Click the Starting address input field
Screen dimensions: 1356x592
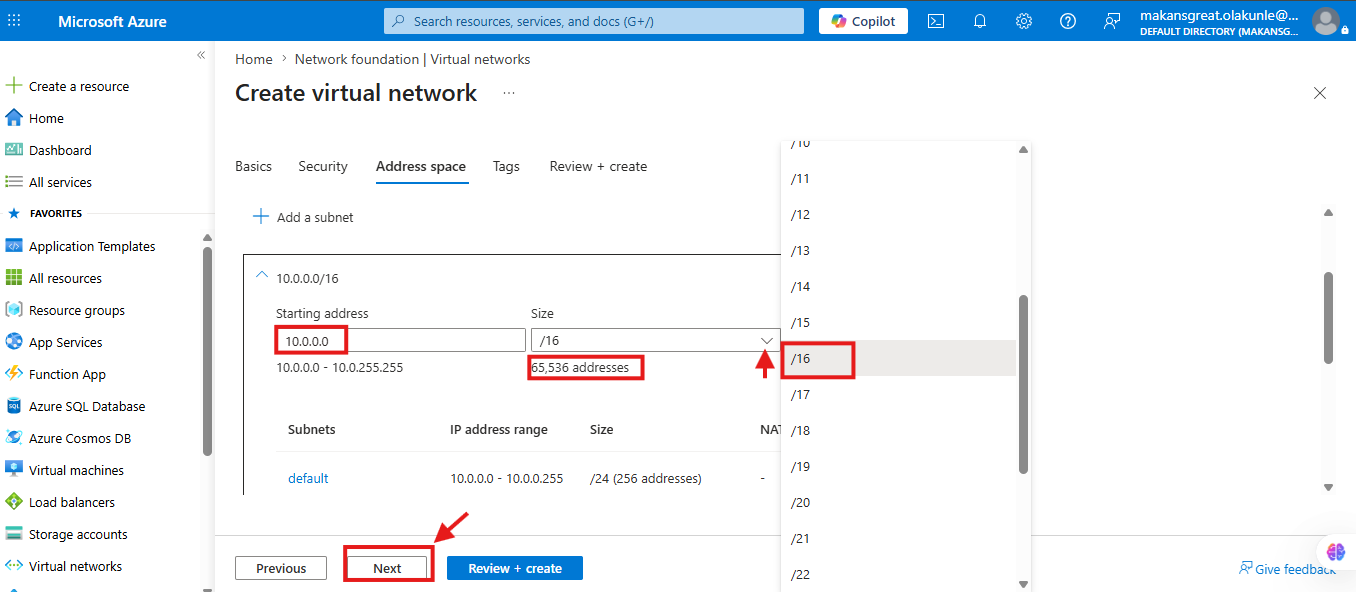click(x=401, y=340)
